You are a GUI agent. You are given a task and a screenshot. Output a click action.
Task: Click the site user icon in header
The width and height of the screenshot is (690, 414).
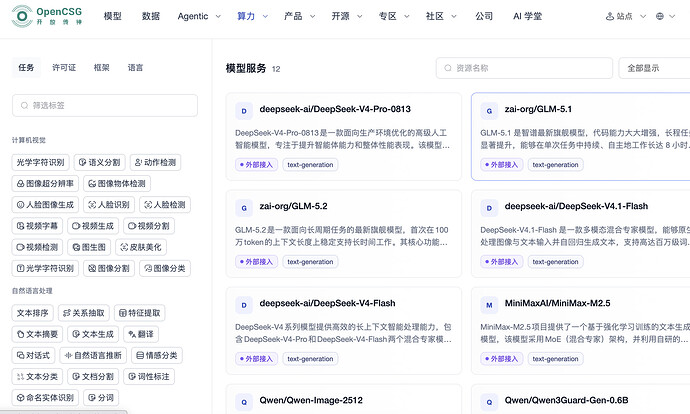610,16
